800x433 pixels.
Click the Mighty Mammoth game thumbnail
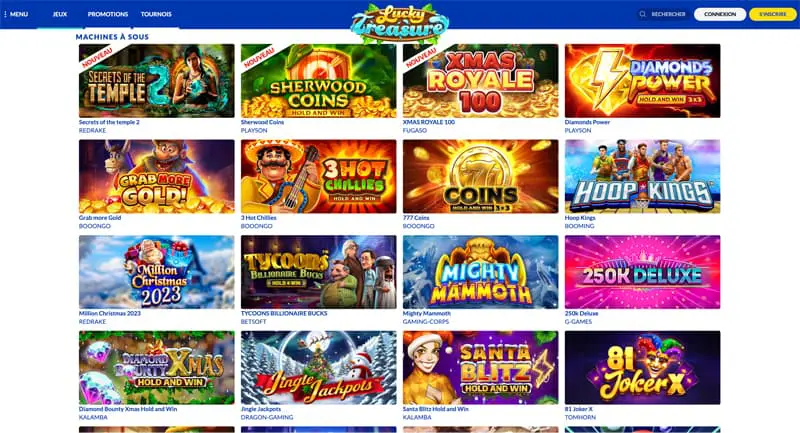[481, 272]
